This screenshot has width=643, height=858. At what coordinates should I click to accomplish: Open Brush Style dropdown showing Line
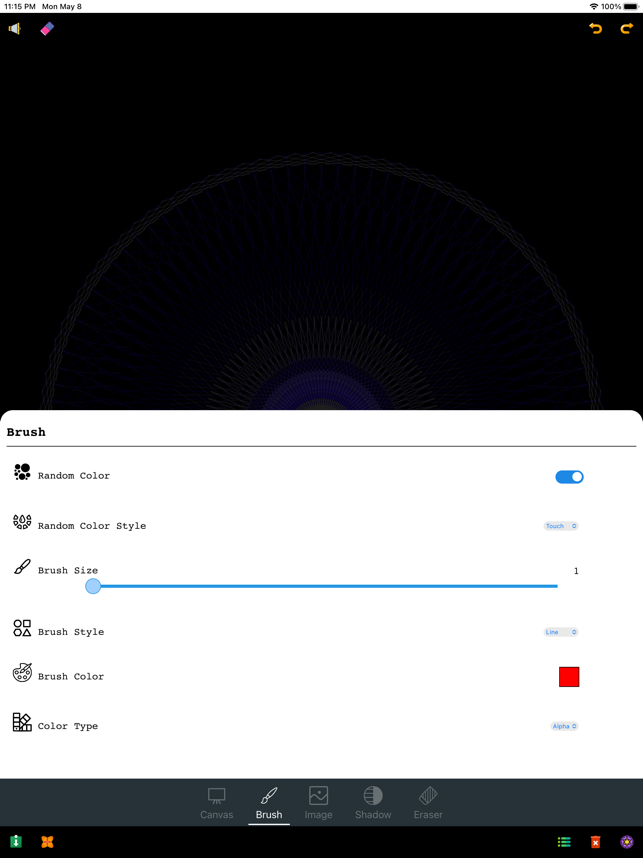561,632
